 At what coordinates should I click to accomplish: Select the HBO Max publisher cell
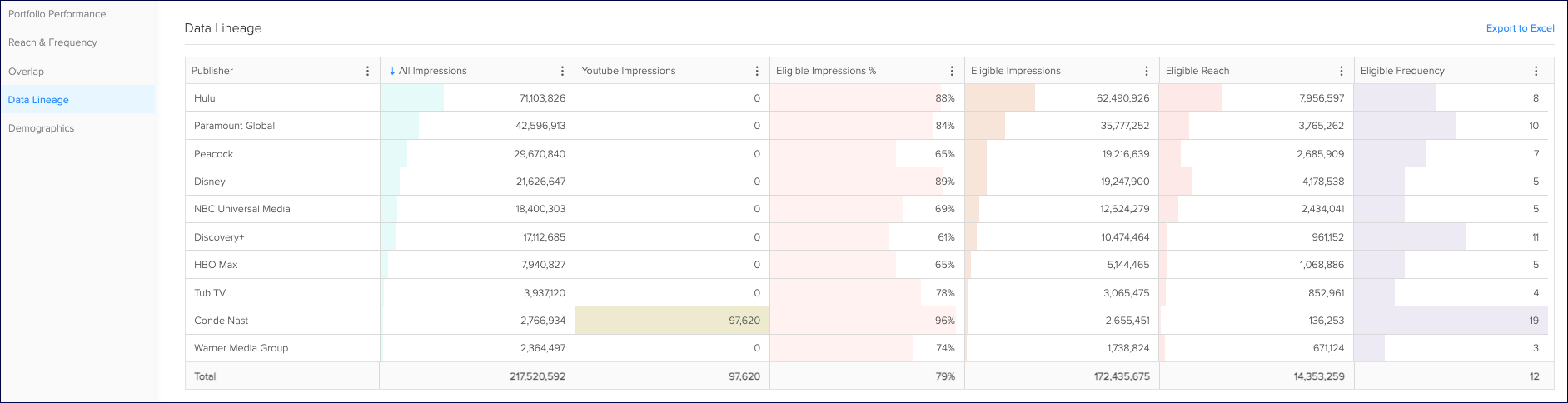282,265
